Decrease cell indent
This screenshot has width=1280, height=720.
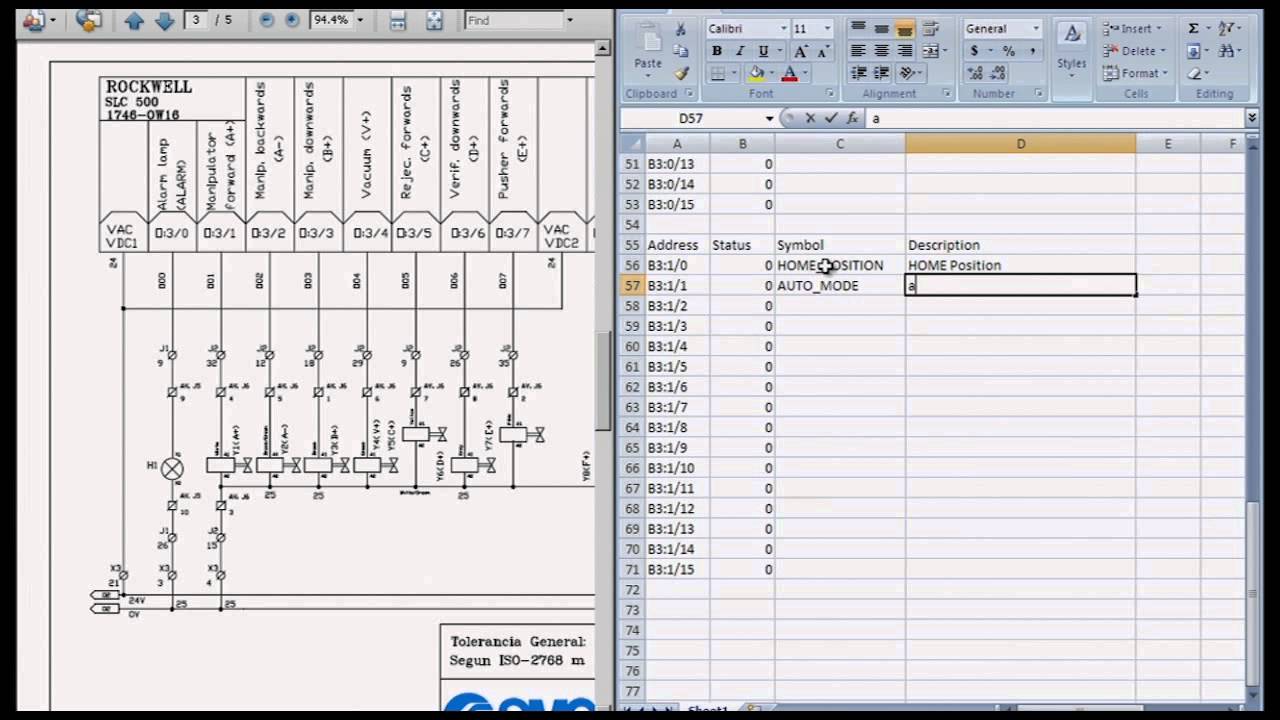858,73
